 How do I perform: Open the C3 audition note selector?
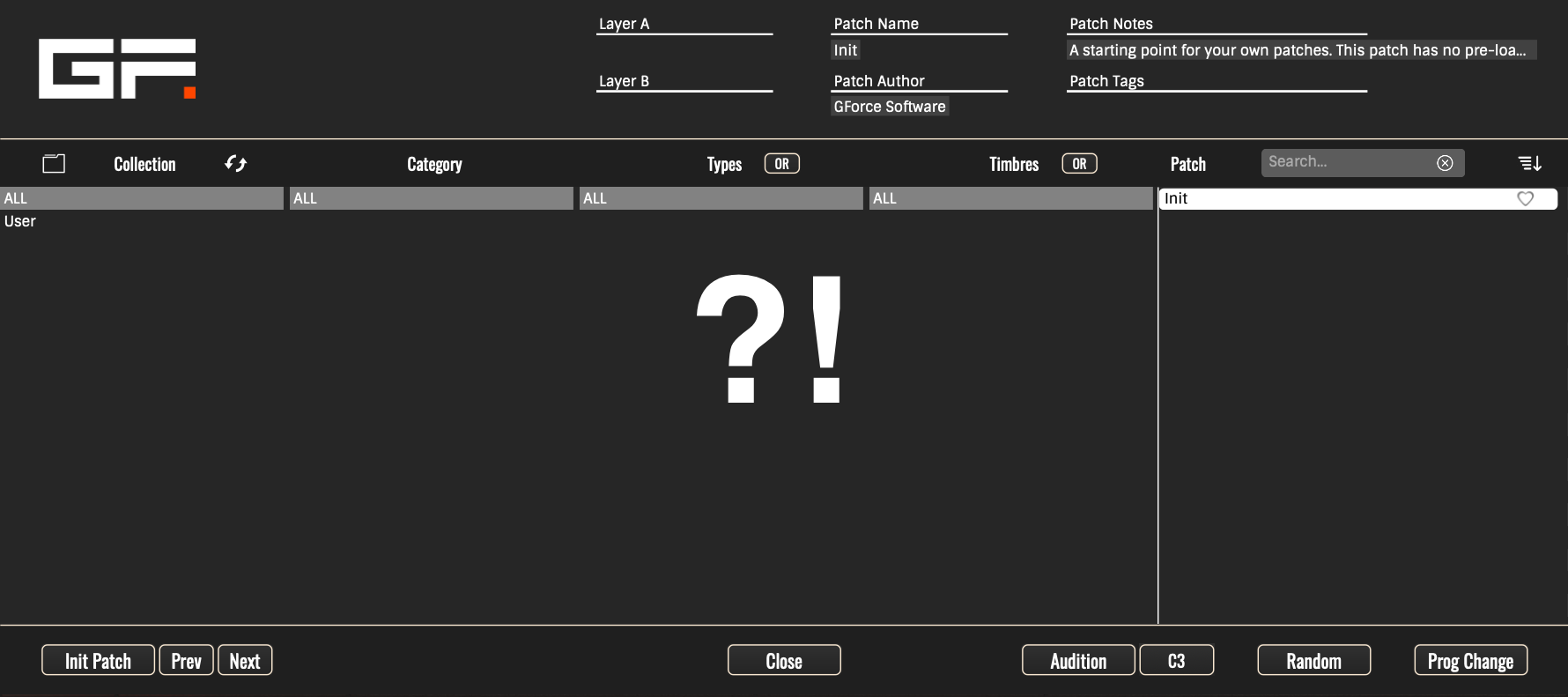pos(1176,661)
